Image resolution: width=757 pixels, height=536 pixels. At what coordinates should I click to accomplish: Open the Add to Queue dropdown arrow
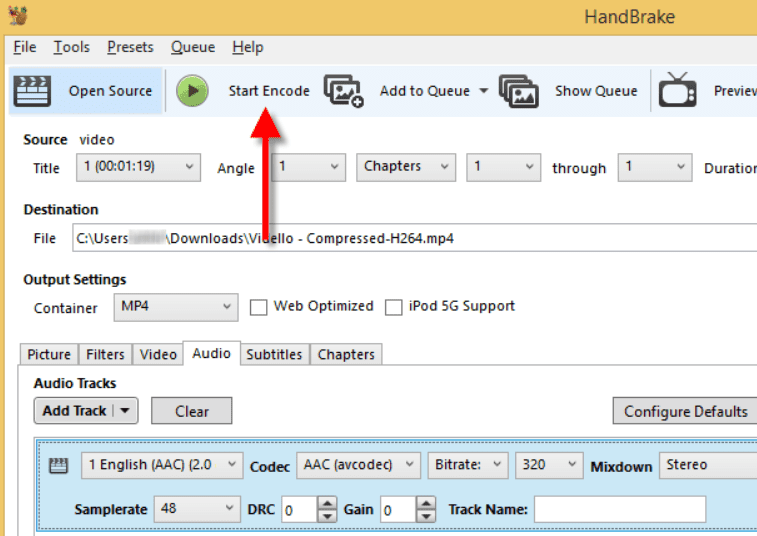483,91
